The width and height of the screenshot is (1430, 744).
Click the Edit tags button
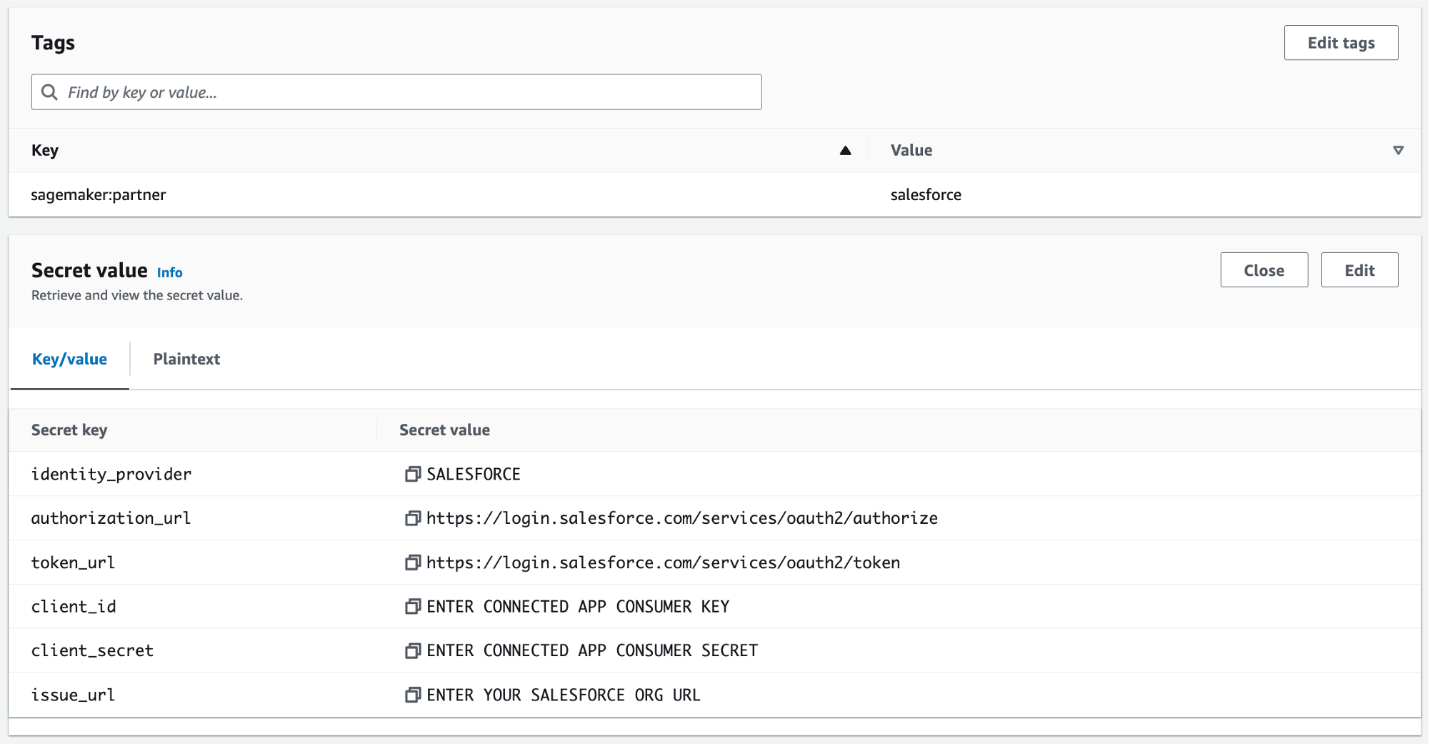(x=1341, y=43)
